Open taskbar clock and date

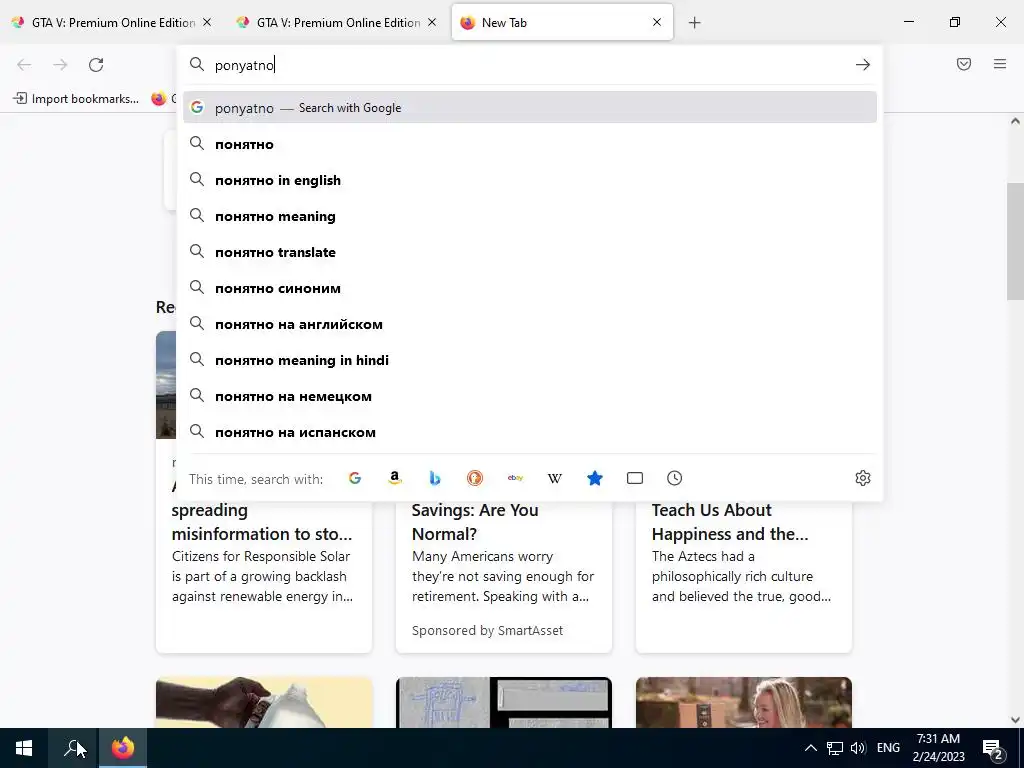point(938,748)
